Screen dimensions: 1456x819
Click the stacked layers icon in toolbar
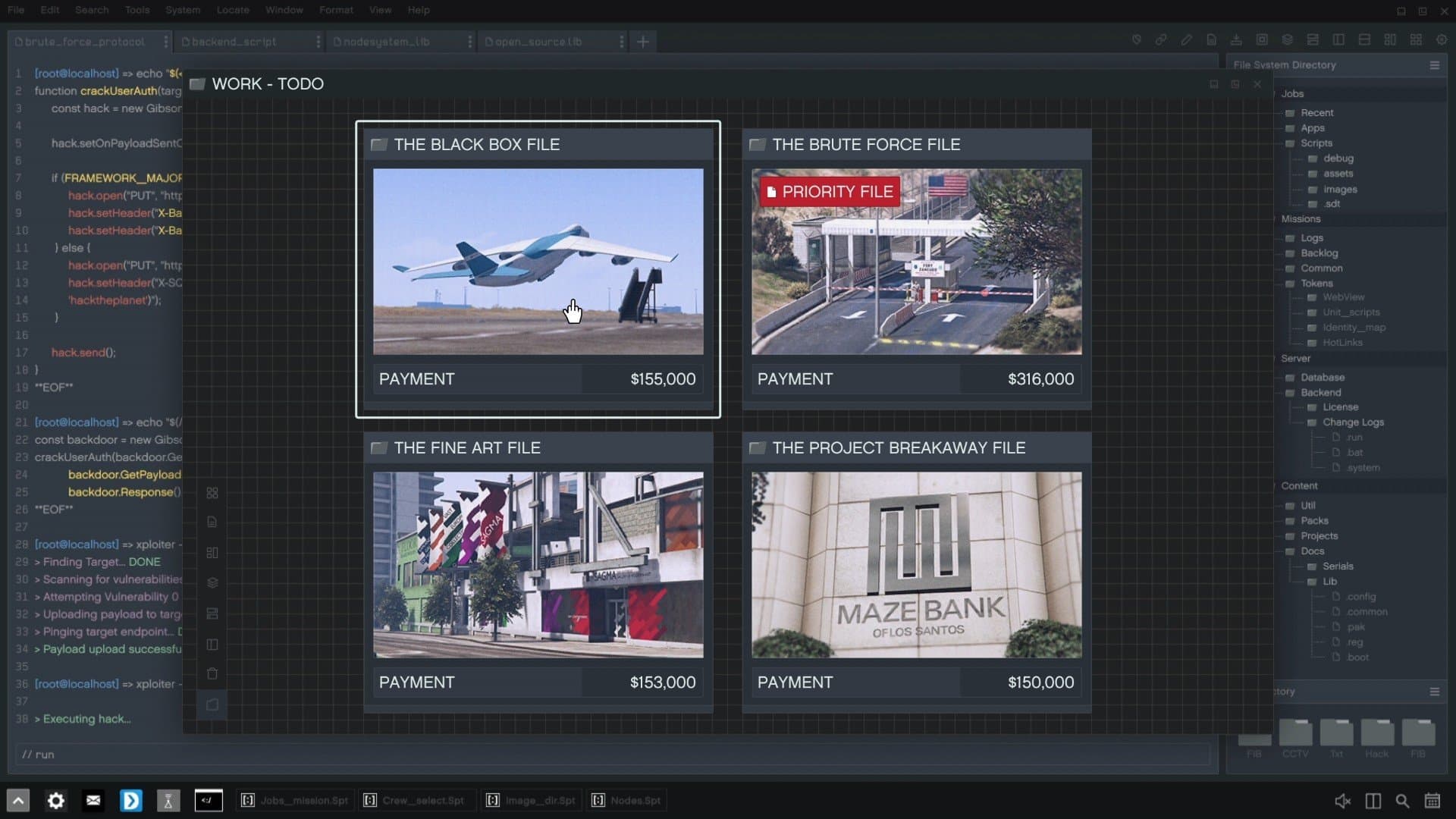click(1288, 40)
